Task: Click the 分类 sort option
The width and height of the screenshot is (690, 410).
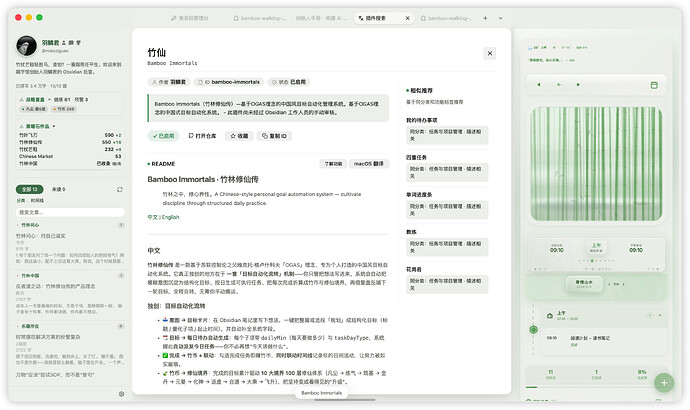Action: (x=21, y=201)
